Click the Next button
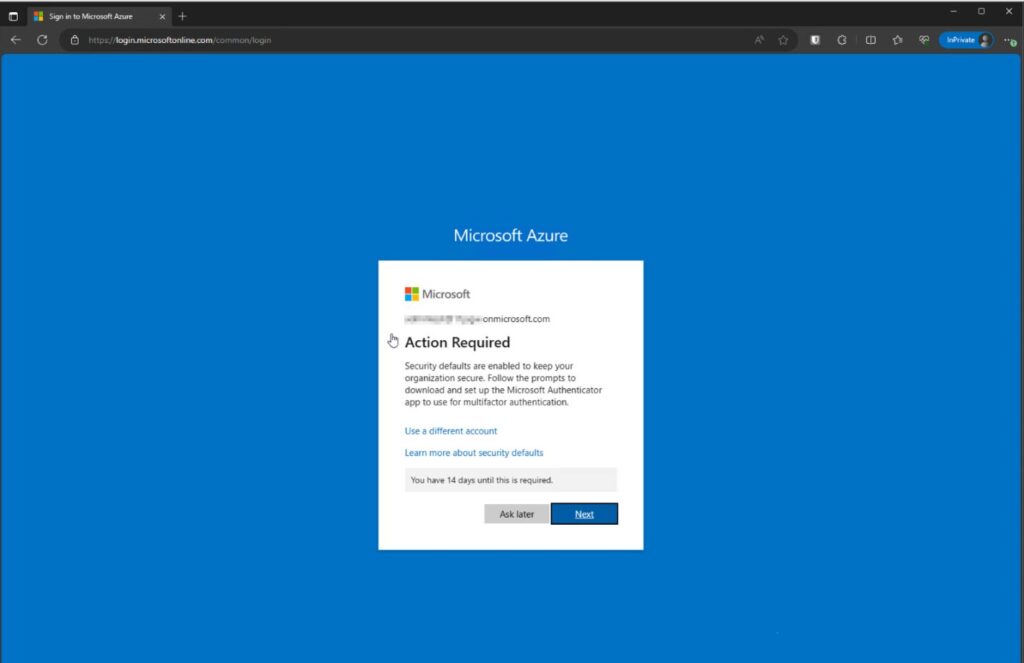 point(584,514)
